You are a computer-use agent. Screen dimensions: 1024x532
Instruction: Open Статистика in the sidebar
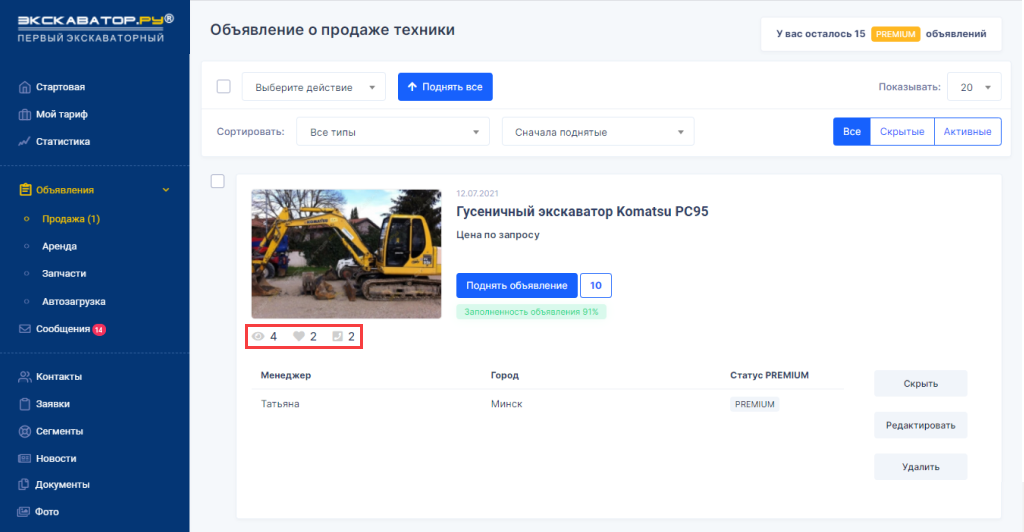pyautogui.click(x=63, y=142)
